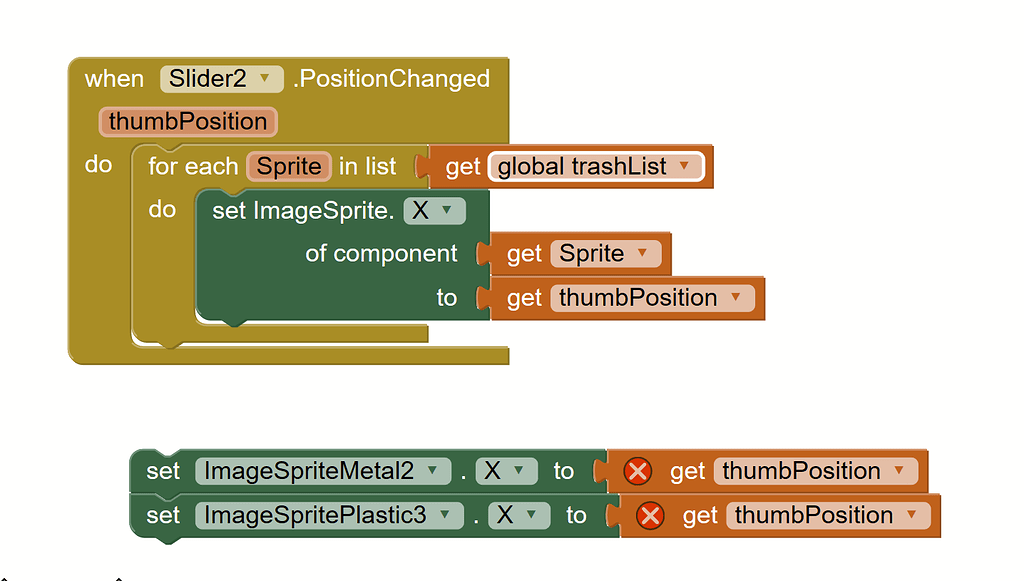The height and width of the screenshot is (581, 1024).
Task: Select the thumbPosition event parameter
Action: click(188, 122)
